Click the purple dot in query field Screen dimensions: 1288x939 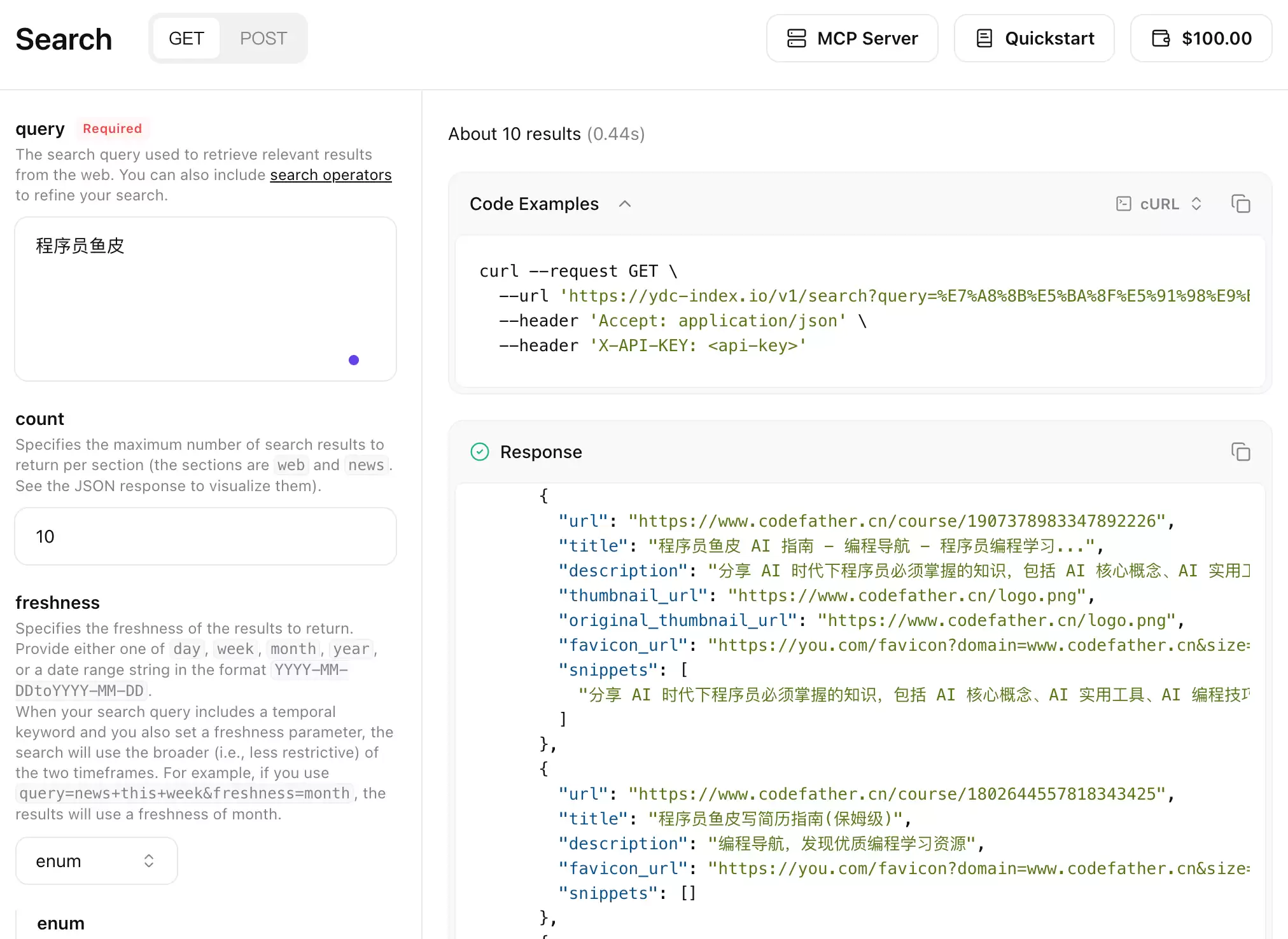tap(354, 360)
